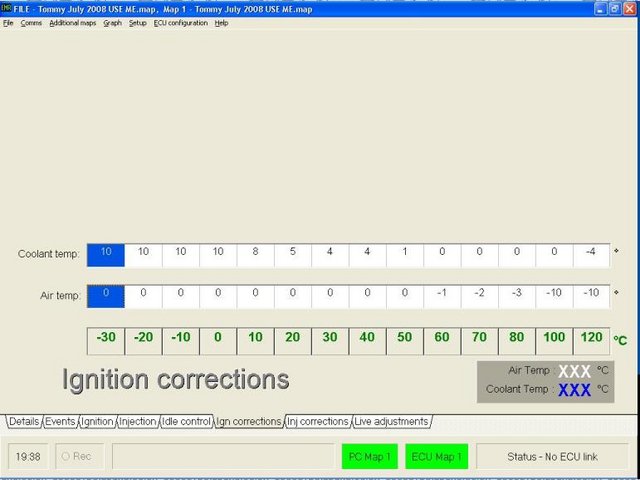Screen dimensions: 640x480
Task: Click the white Air Temp XXX readout
Action: 574,371
